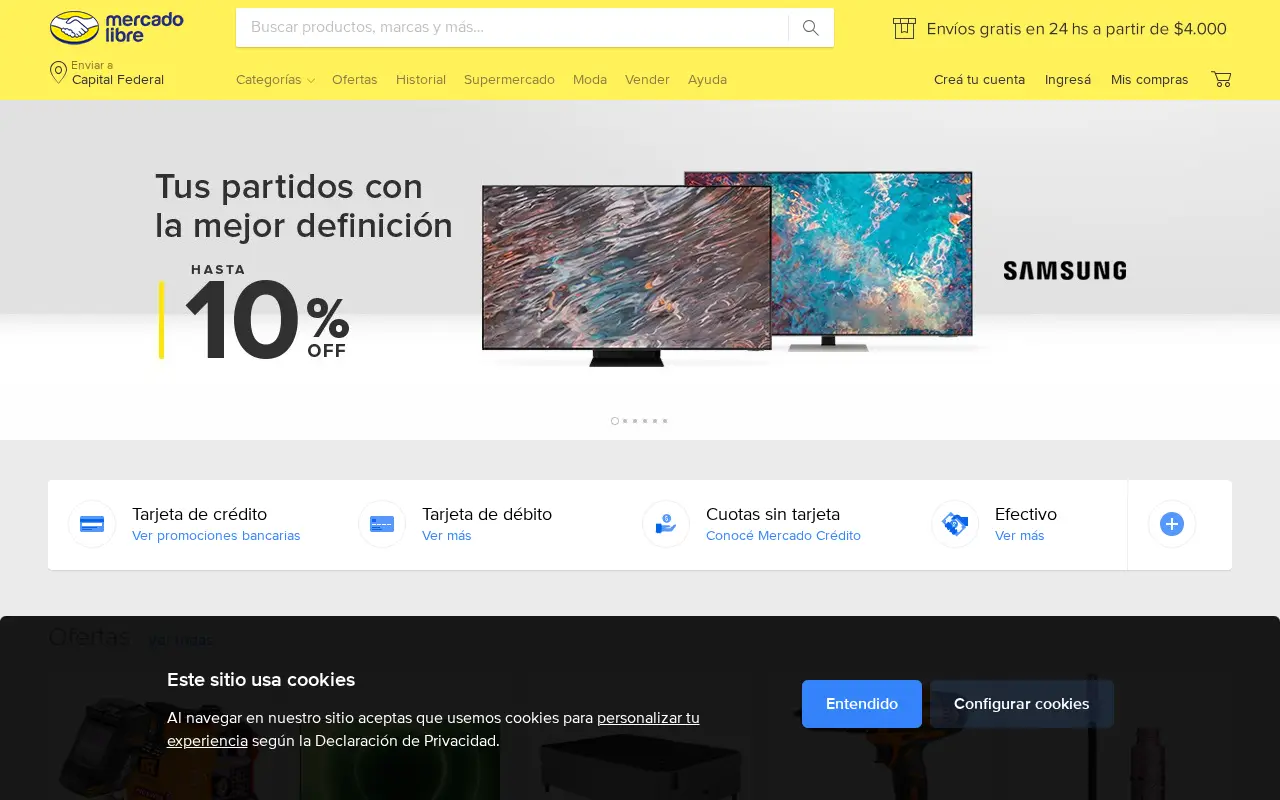Click the search products input field
This screenshot has width=1280, height=800.
[512, 28]
